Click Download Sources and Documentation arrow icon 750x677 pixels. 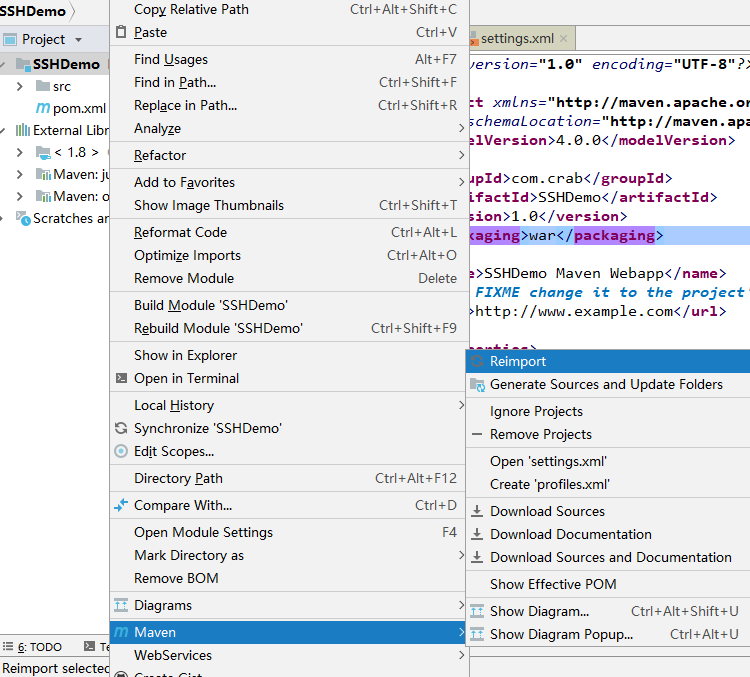pos(477,557)
